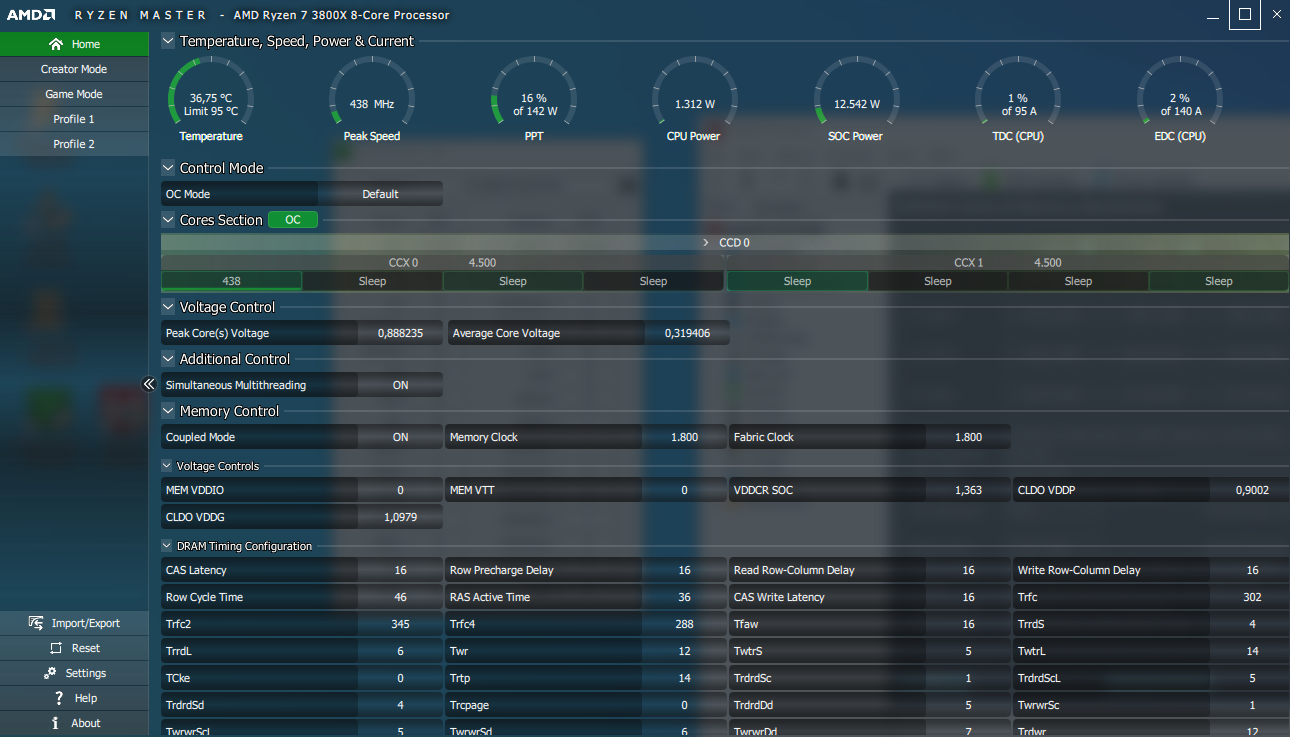Collapse the Memory Control section
Image resolution: width=1290 pixels, height=737 pixels.
[x=168, y=411]
